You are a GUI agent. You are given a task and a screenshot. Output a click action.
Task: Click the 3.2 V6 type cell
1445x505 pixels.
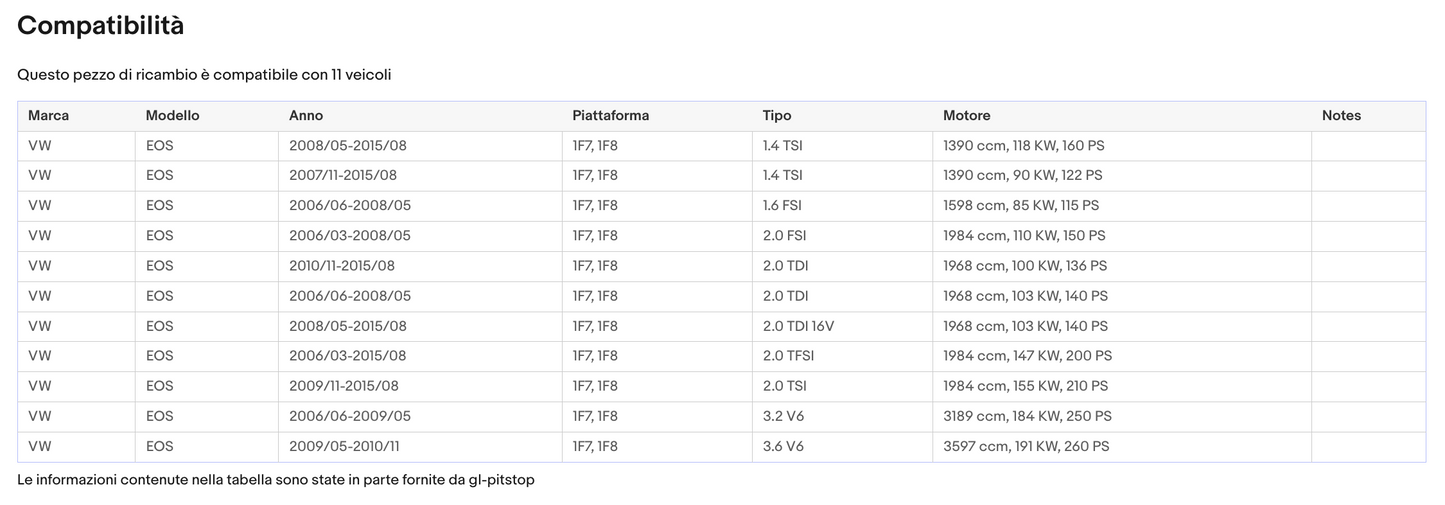783,416
